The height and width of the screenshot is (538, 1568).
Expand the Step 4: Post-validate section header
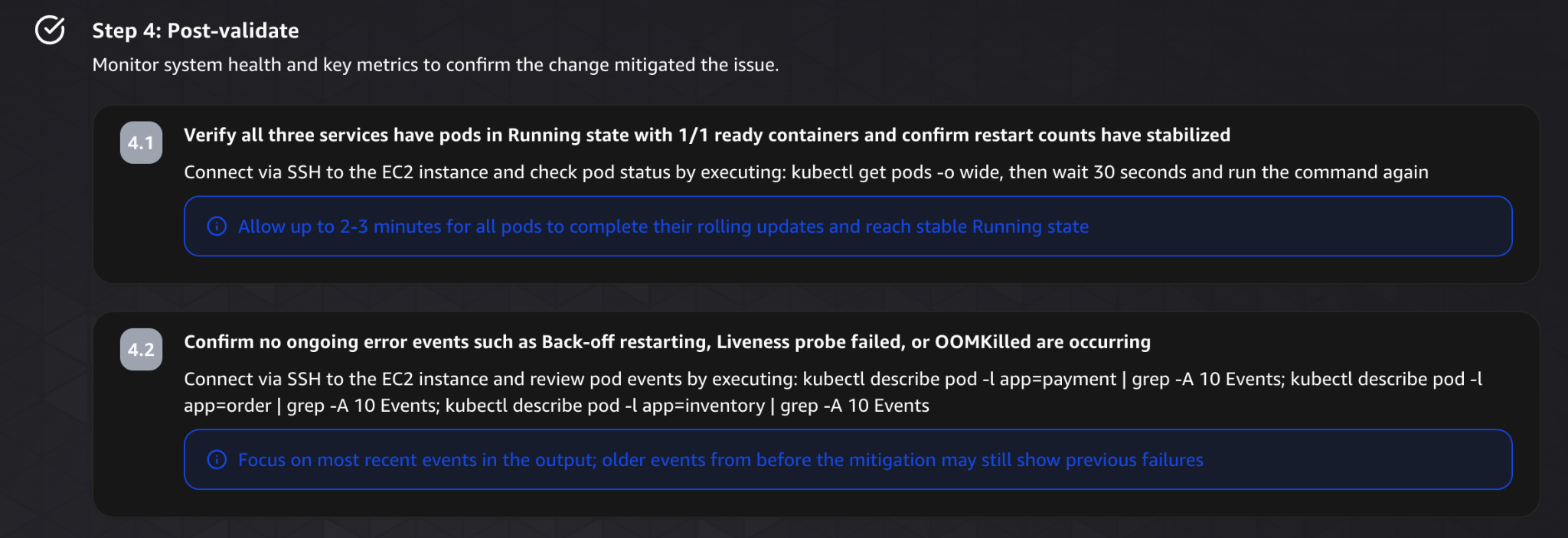coord(195,31)
